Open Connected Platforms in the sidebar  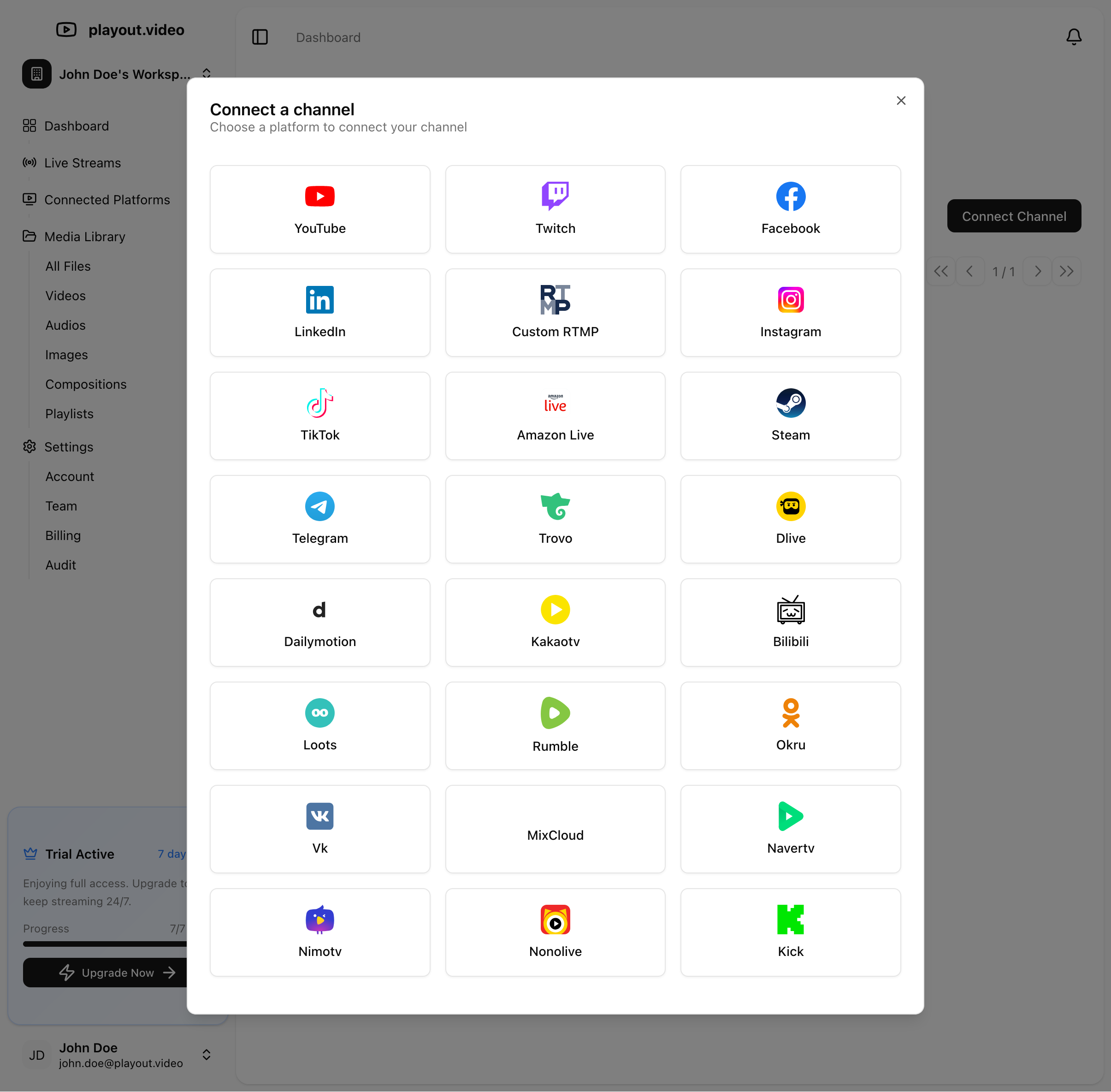click(x=106, y=200)
